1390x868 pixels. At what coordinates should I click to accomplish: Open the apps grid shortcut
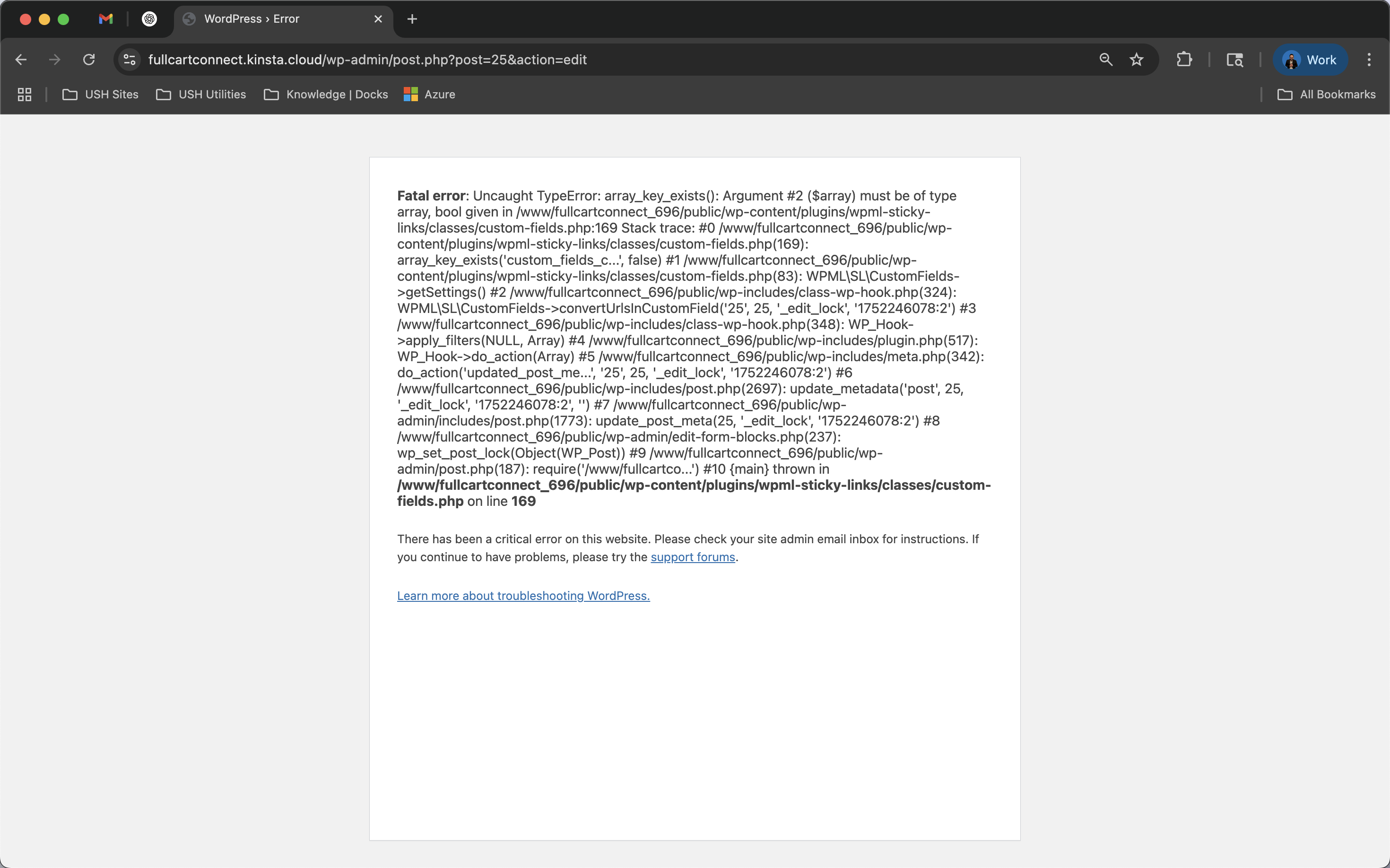(x=24, y=95)
